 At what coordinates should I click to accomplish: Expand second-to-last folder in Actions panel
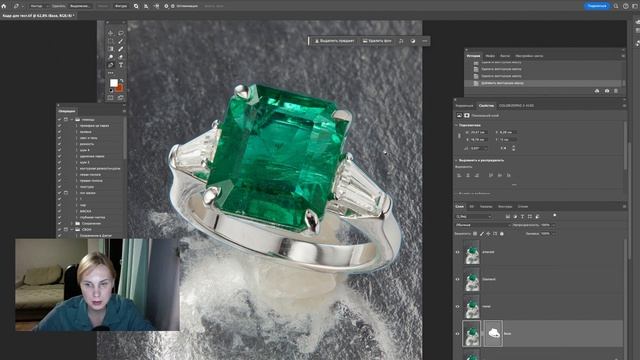(72, 224)
